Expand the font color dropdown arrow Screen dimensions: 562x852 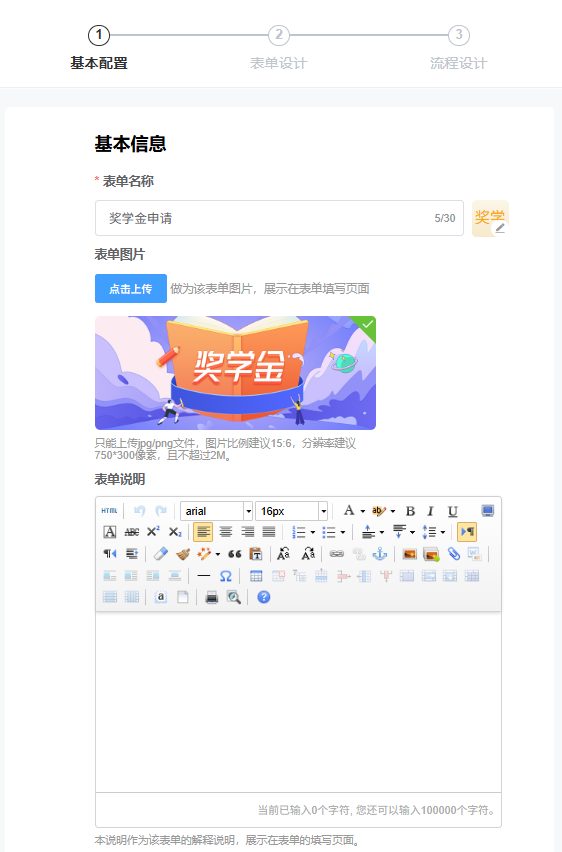363,511
